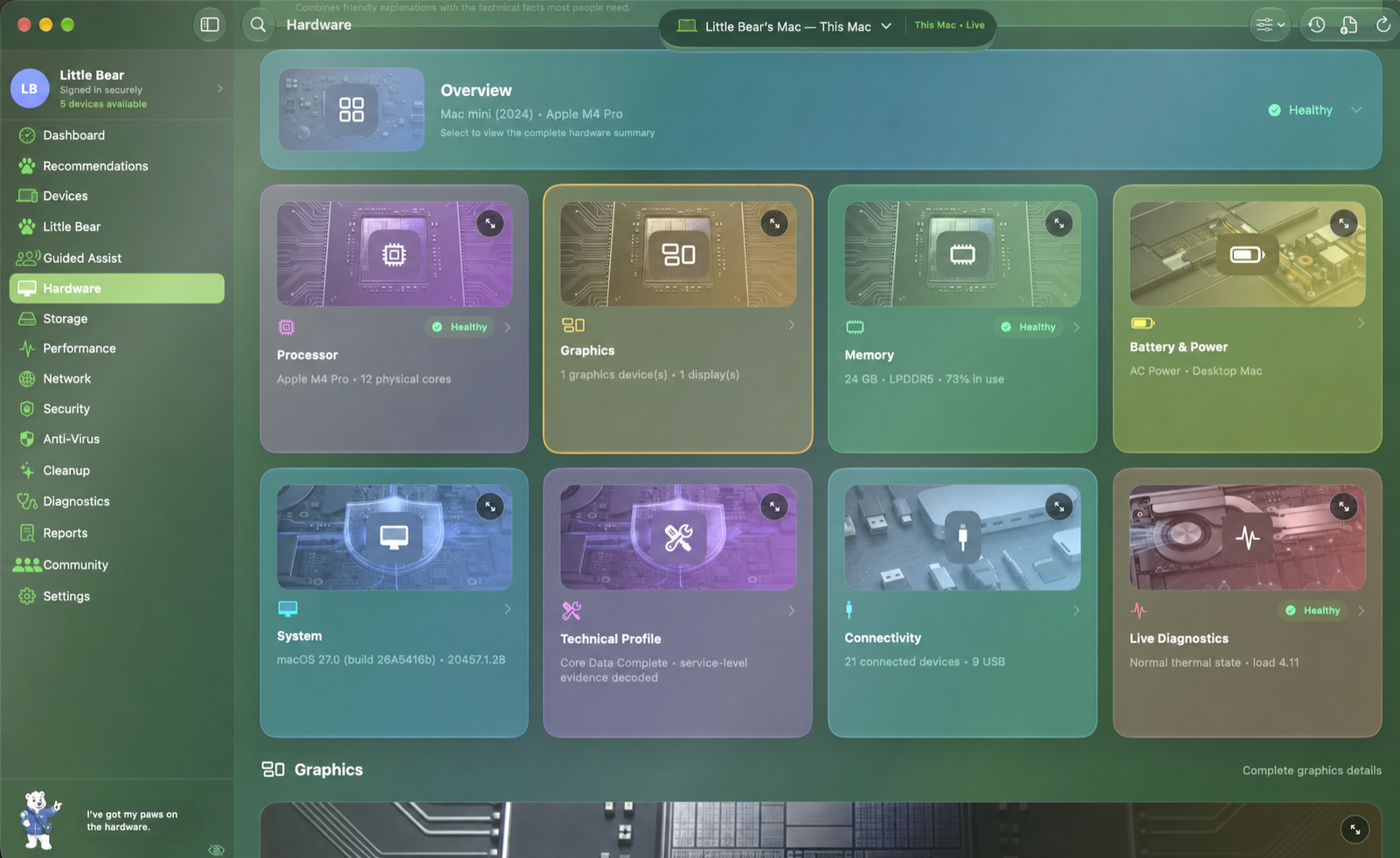Click the export document icon in toolbar
The image size is (1400, 858).
pyautogui.click(x=1349, y=24)
